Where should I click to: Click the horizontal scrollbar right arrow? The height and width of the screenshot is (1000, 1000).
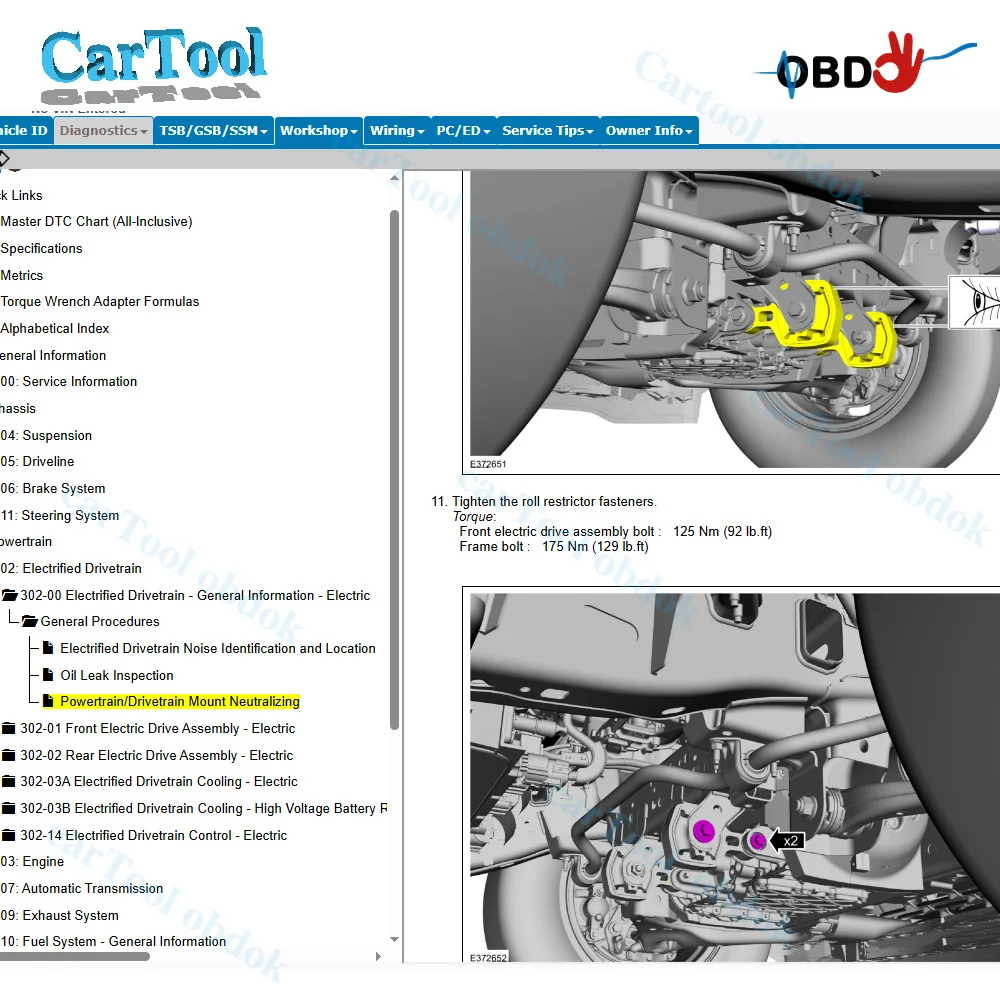coord(379,957)
